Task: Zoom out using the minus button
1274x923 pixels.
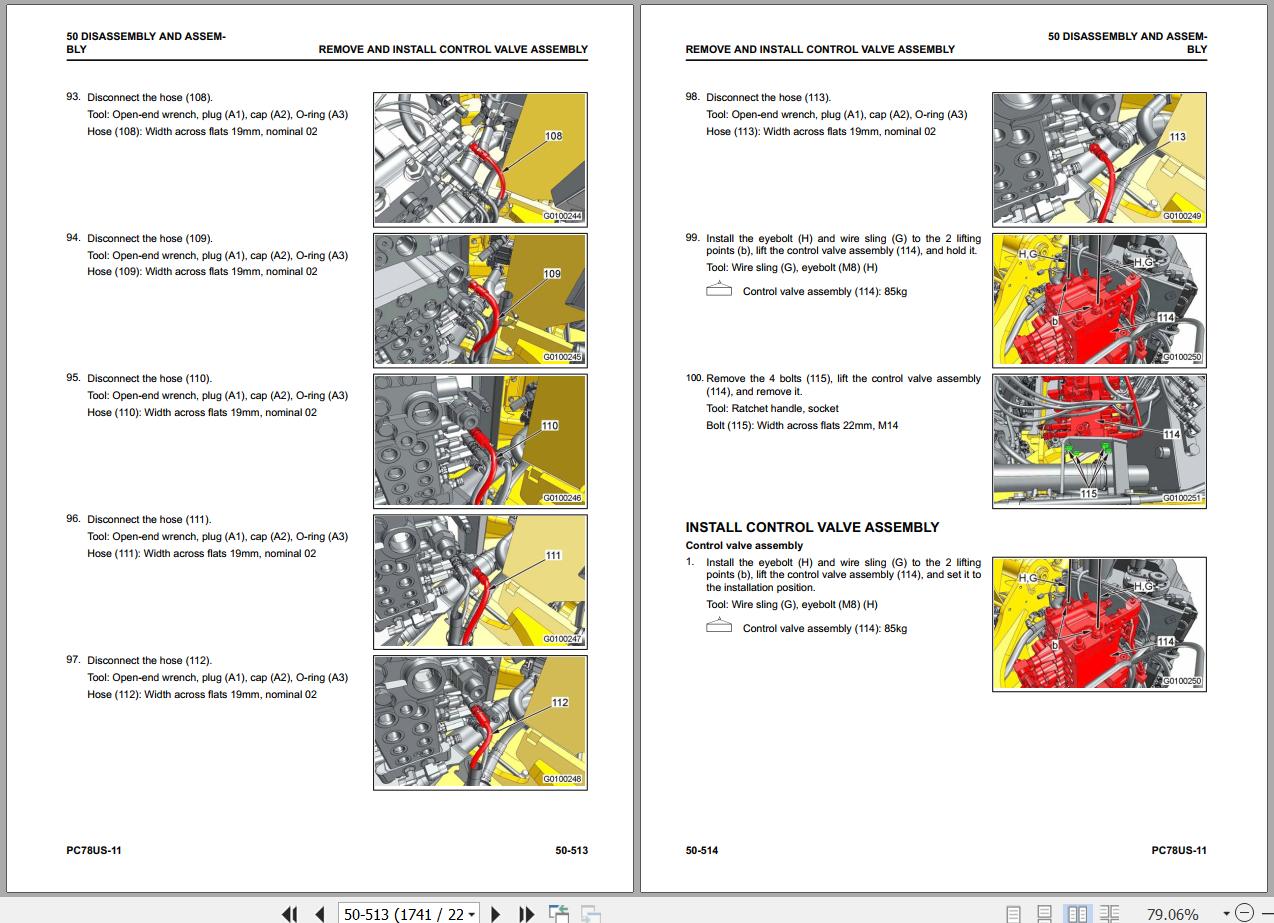Action: (1244, 913)
